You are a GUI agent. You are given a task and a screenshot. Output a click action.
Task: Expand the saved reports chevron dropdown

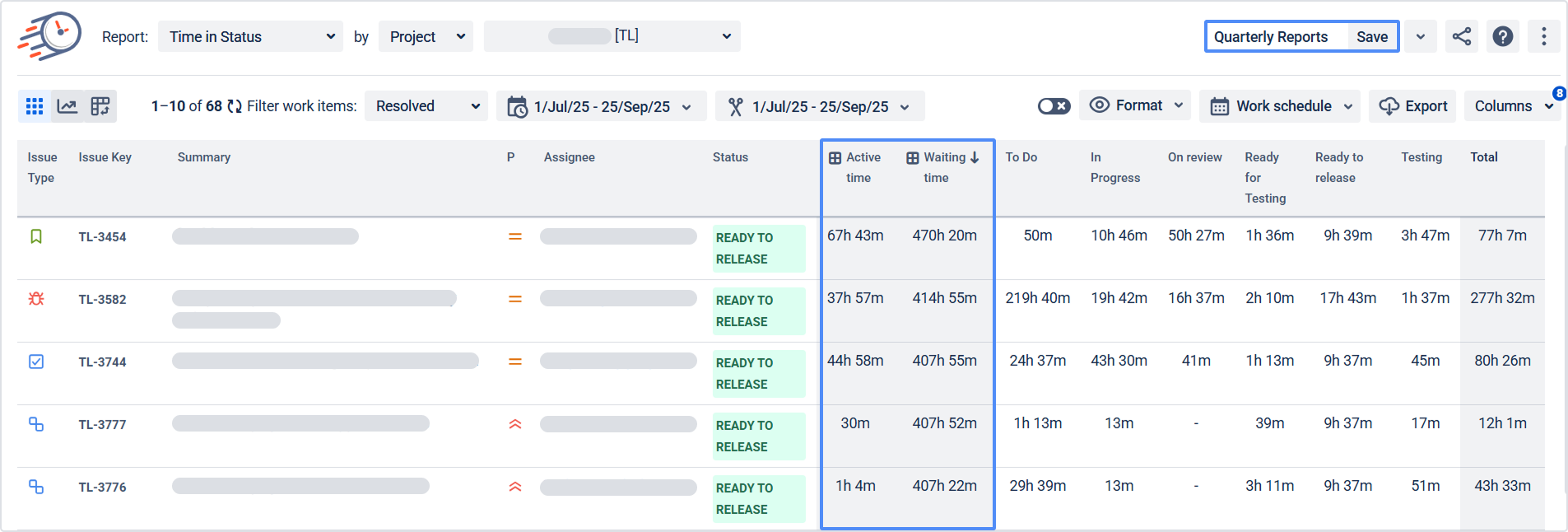click(x=1421, y=37)
